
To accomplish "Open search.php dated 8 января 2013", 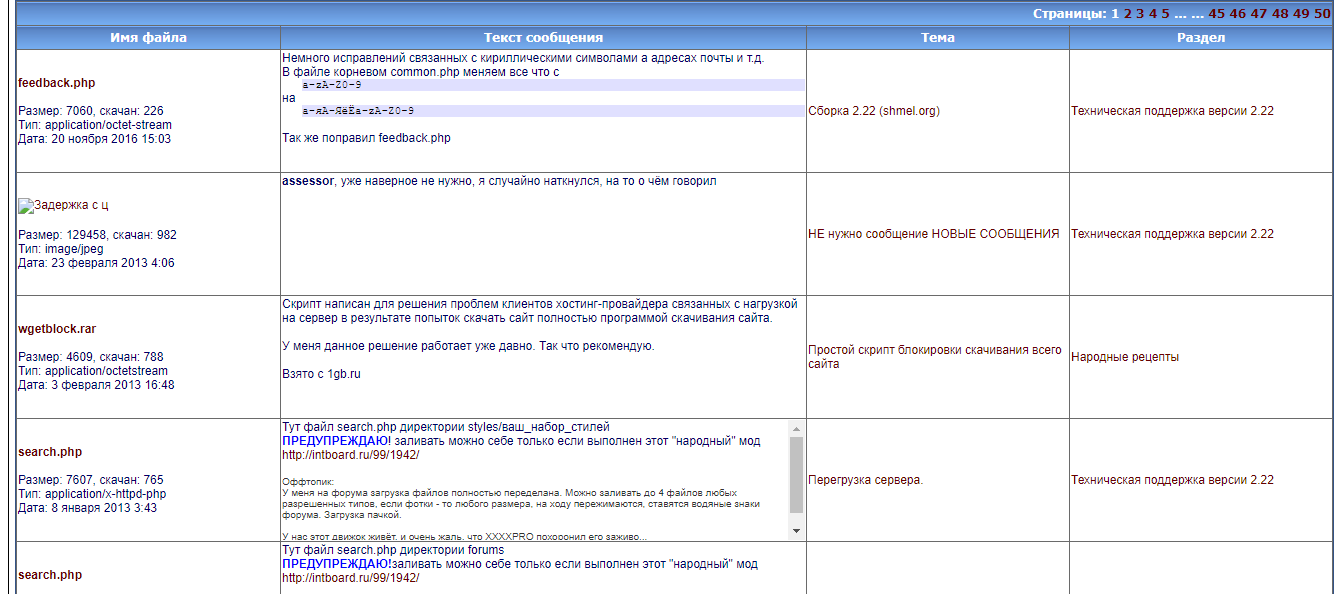I will pyautogui.click(x=50, y=452).
